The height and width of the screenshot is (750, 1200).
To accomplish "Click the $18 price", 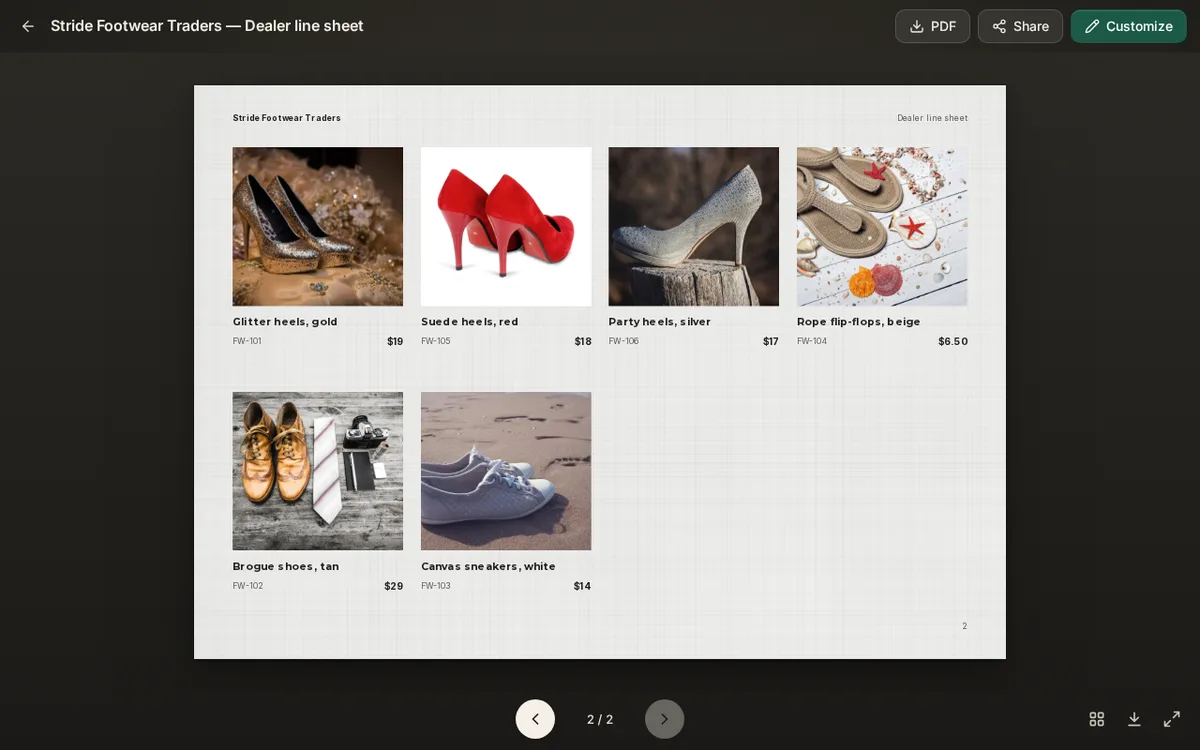I will point(583,341).
